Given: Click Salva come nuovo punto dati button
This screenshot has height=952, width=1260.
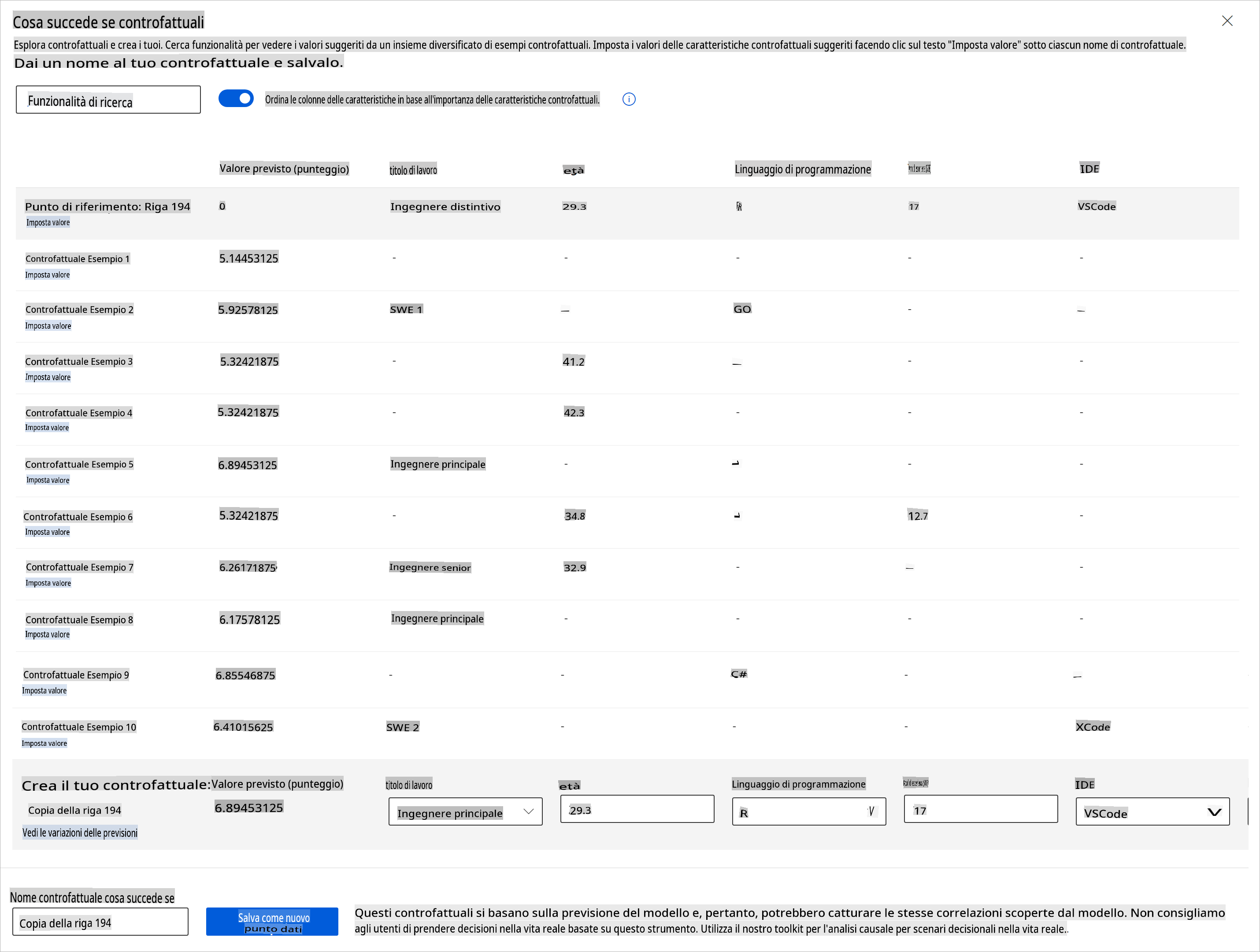Looking at the screenshot, I should coord(272,921).
